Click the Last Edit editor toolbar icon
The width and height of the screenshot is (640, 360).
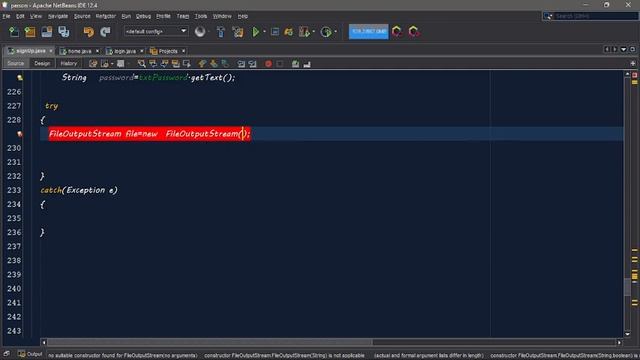93,64
